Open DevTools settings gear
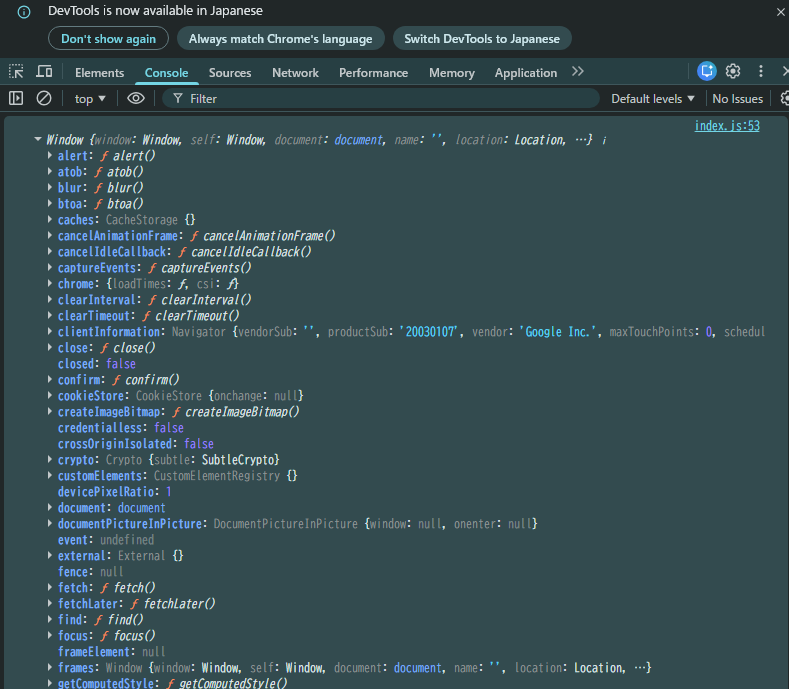Viewport: 789px width, 689px height. click(733, 71)
